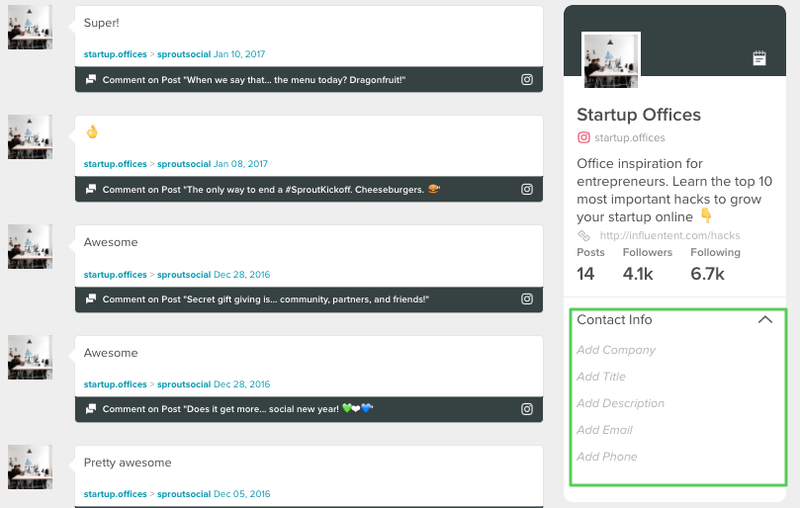
Task: Open startup.offices link dated Dec 05, 2016
Action: click(x=115, y=494)
